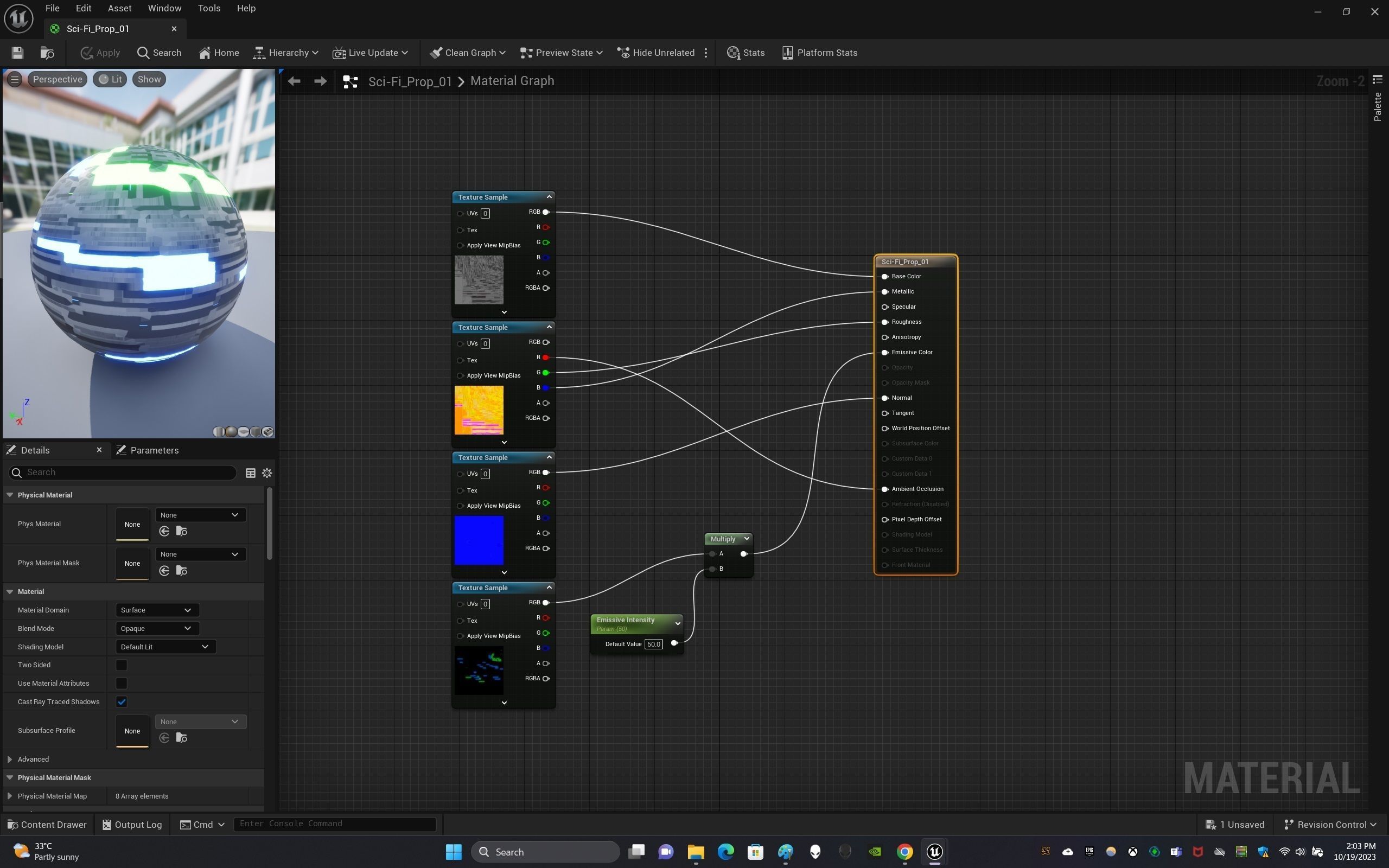Open Details panel settings gear

[267, 473]
